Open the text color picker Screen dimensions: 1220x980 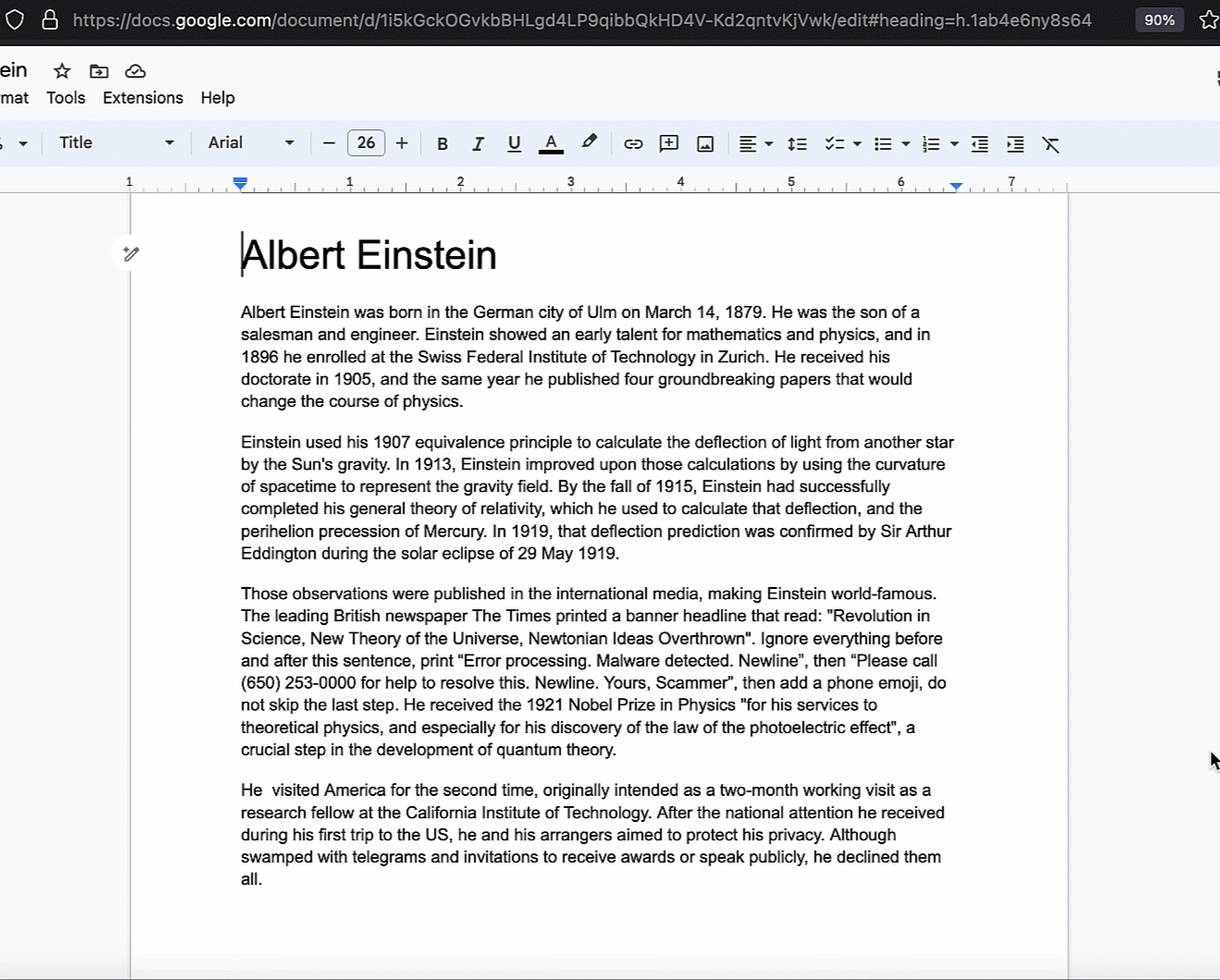click(551, 143)
